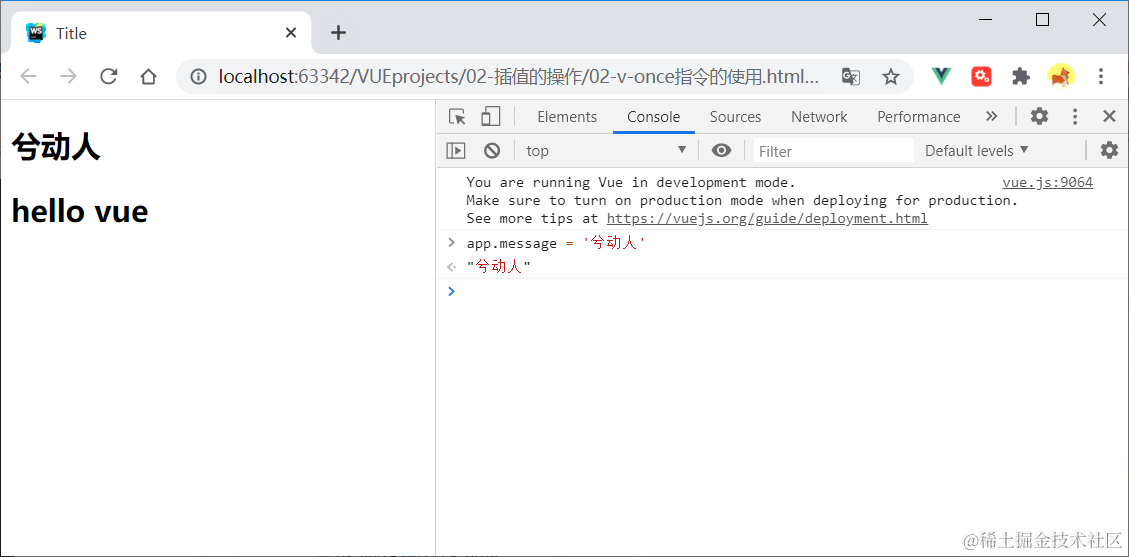Viewport: 1129px width, 557px height.
Task: Open the browser home page
Action: coord(148,76)
